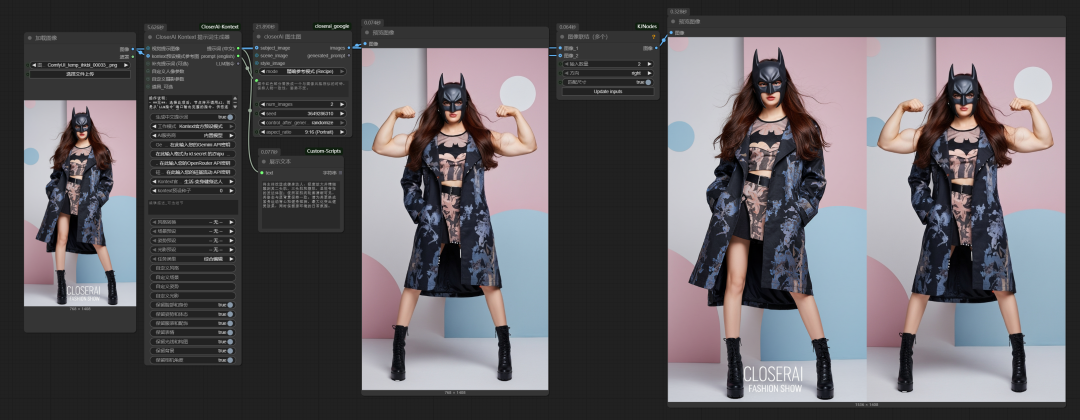Click the 选择文件上传 upload button

point(80,74)
